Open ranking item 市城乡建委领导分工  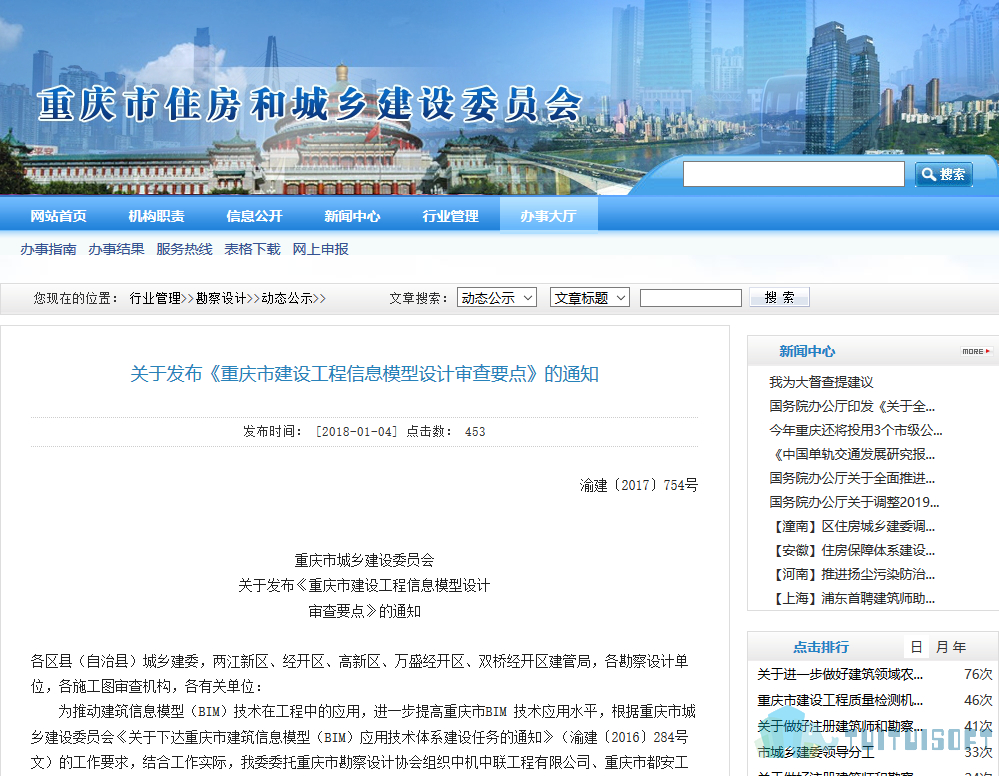click(x=816, y=752)
